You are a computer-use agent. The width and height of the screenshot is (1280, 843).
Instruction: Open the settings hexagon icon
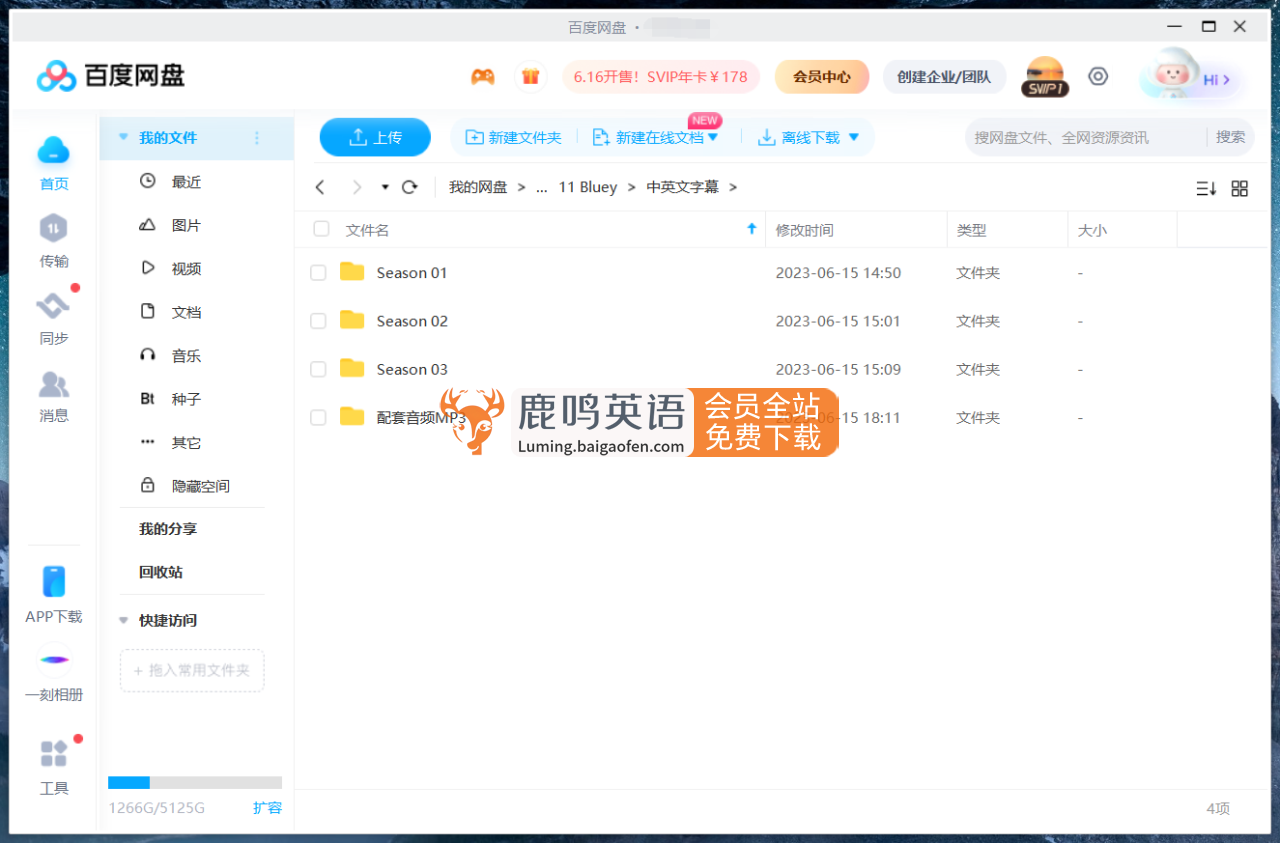click(1098, 76)
